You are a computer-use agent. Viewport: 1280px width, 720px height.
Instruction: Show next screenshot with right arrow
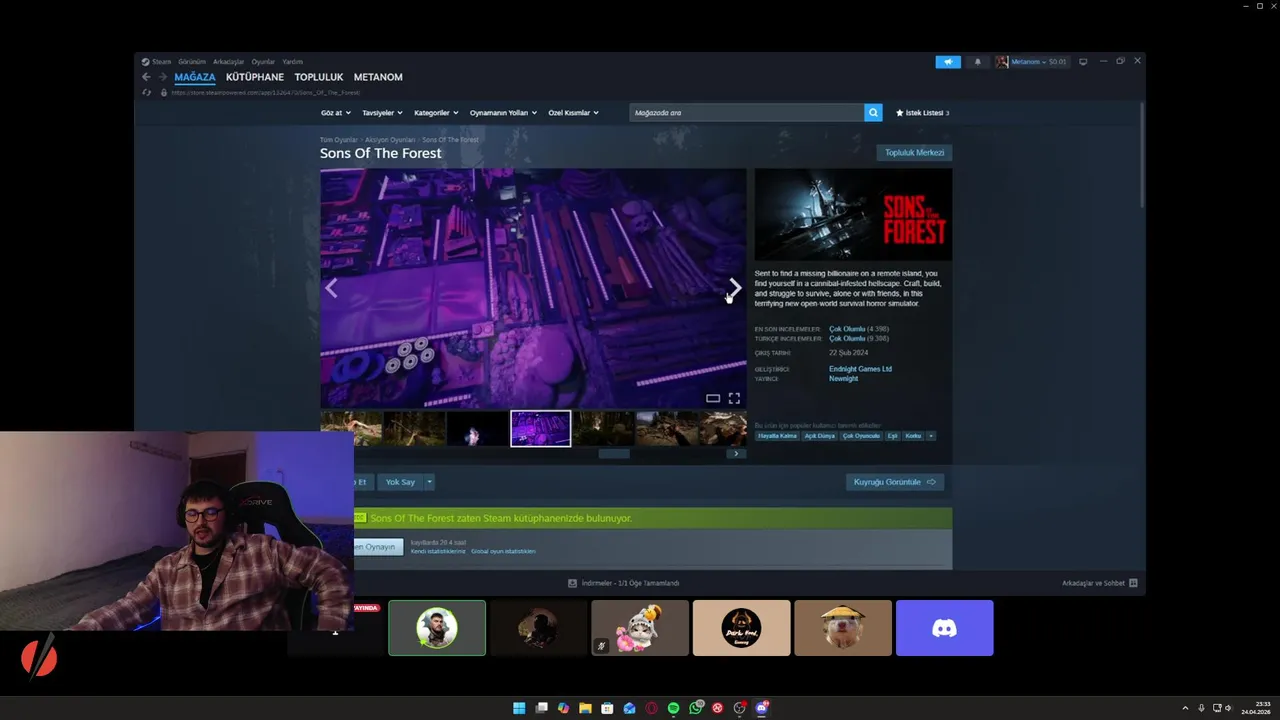[735, 288]
